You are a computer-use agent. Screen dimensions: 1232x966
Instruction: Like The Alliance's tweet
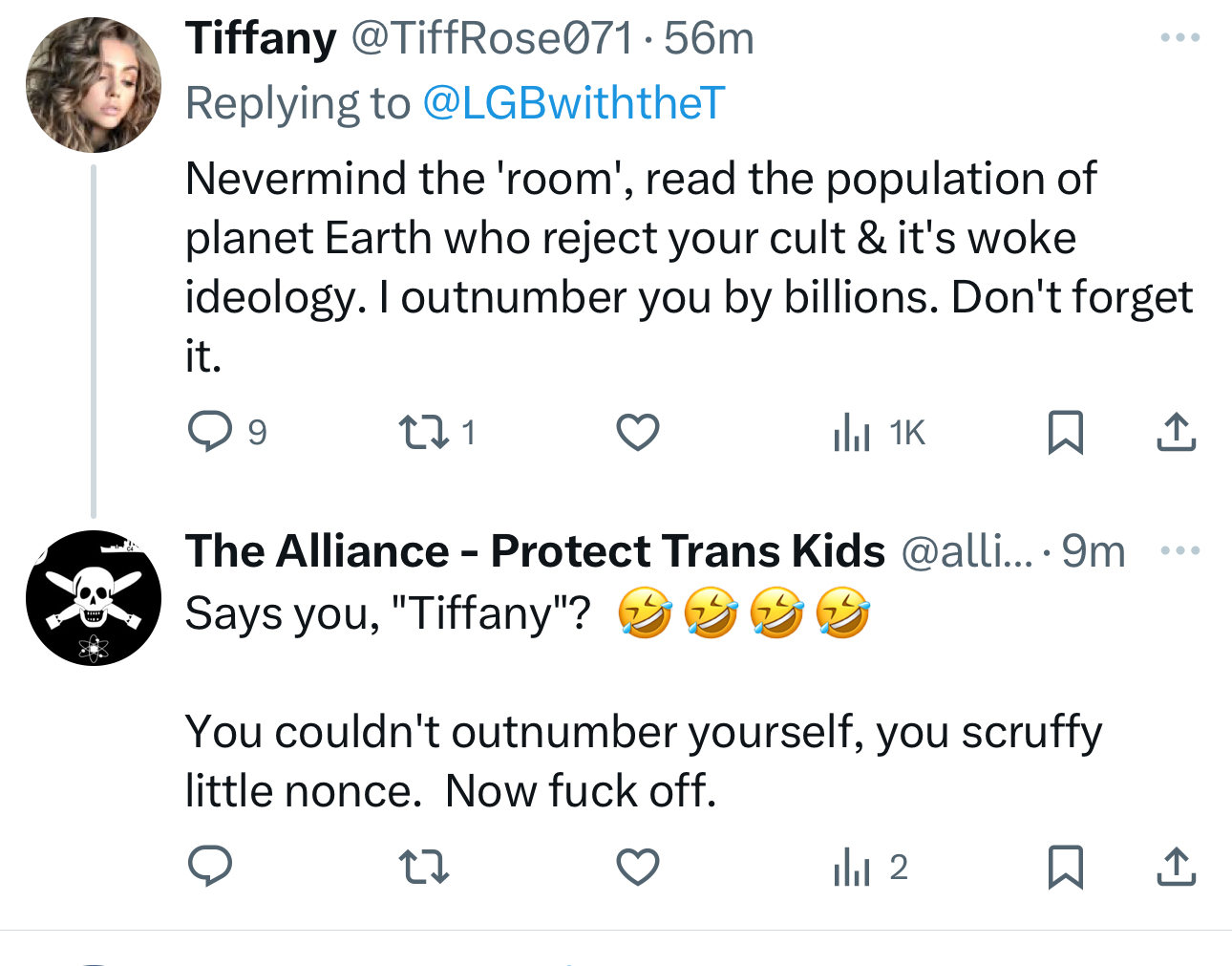point(637,867)
